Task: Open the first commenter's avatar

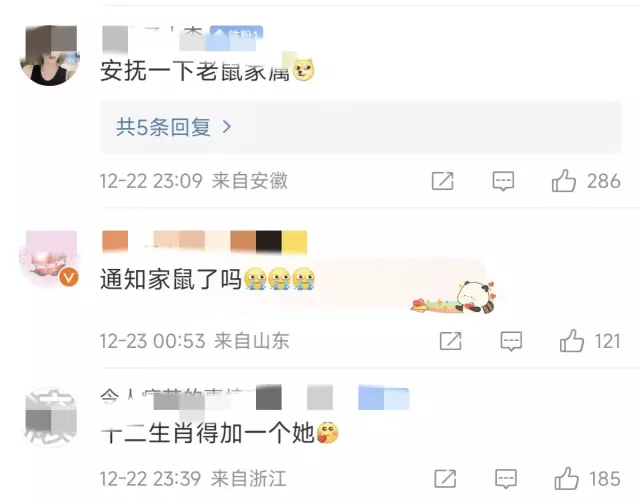Action: (50, 55)
